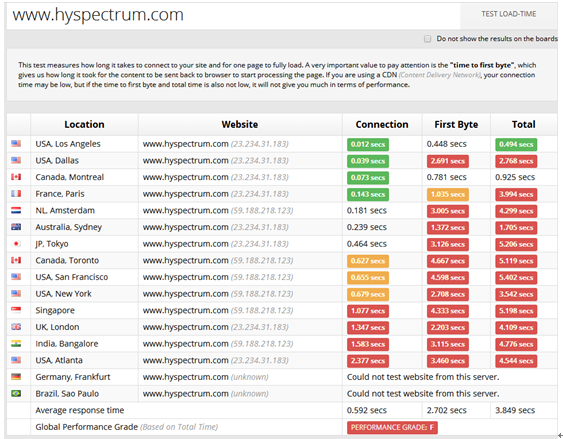Check 'Do not show the results on the boards'

pos(427,39)
